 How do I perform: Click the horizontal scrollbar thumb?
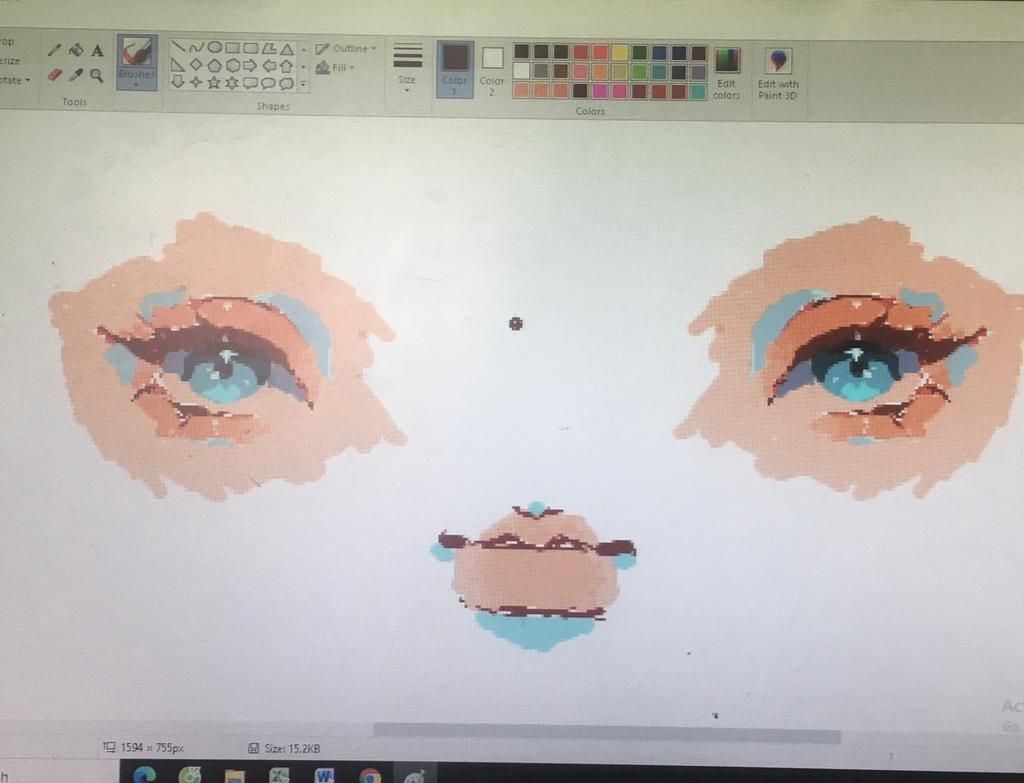607,732
